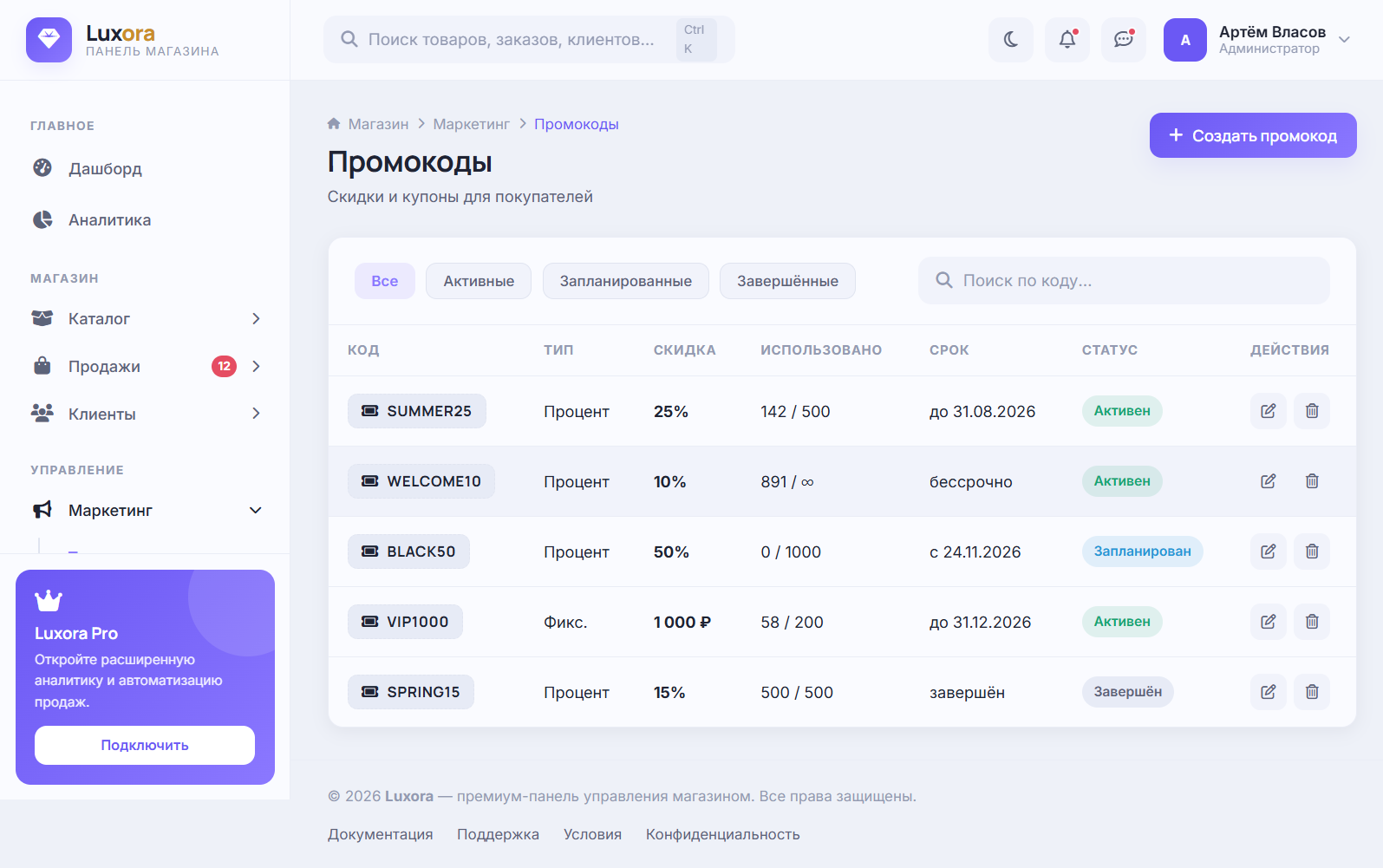The height and width of the screenshot is (868, 1383).
Task: Open the Поддержка footer link
Action: click(x=498, y=834)
